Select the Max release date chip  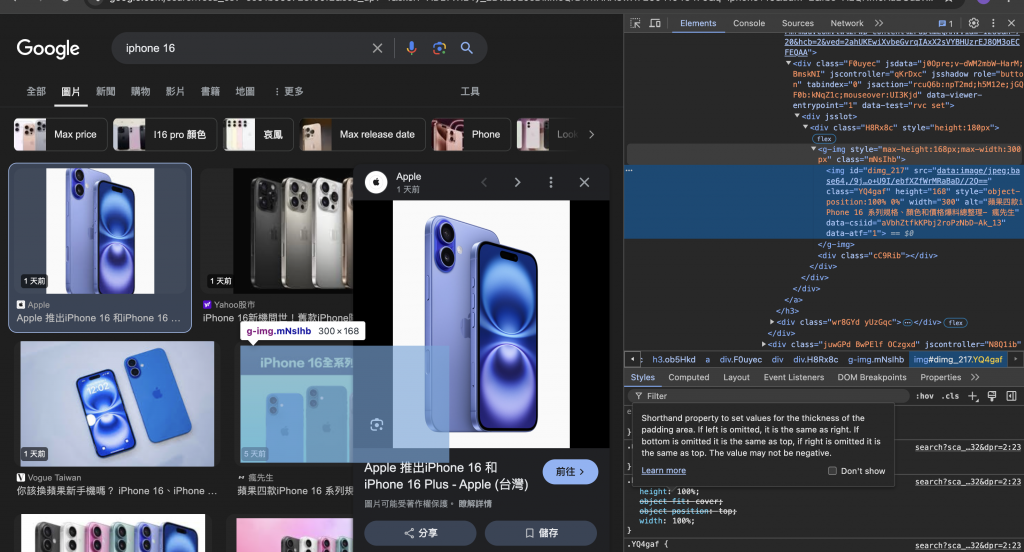point(362,135)
